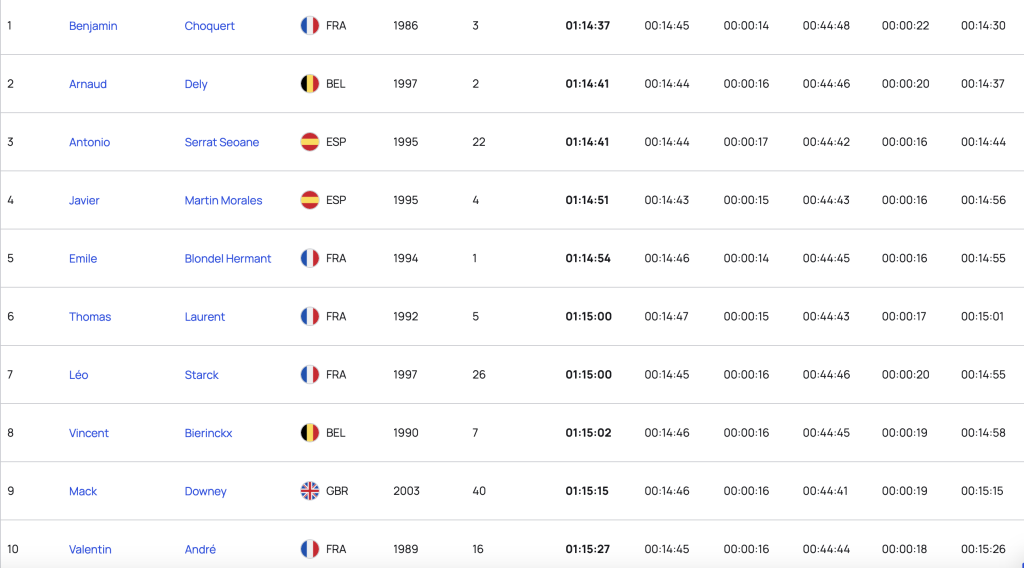The width and height of the screenshot is (1024, 568).
Task: Open the Blondel Hermant link
Action: (227, 259)
